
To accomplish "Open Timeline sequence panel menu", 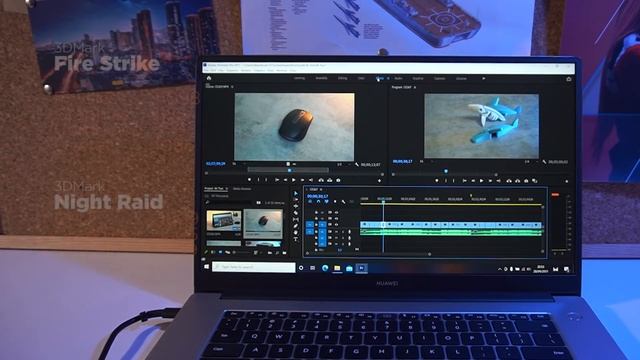I will [321, 189].
